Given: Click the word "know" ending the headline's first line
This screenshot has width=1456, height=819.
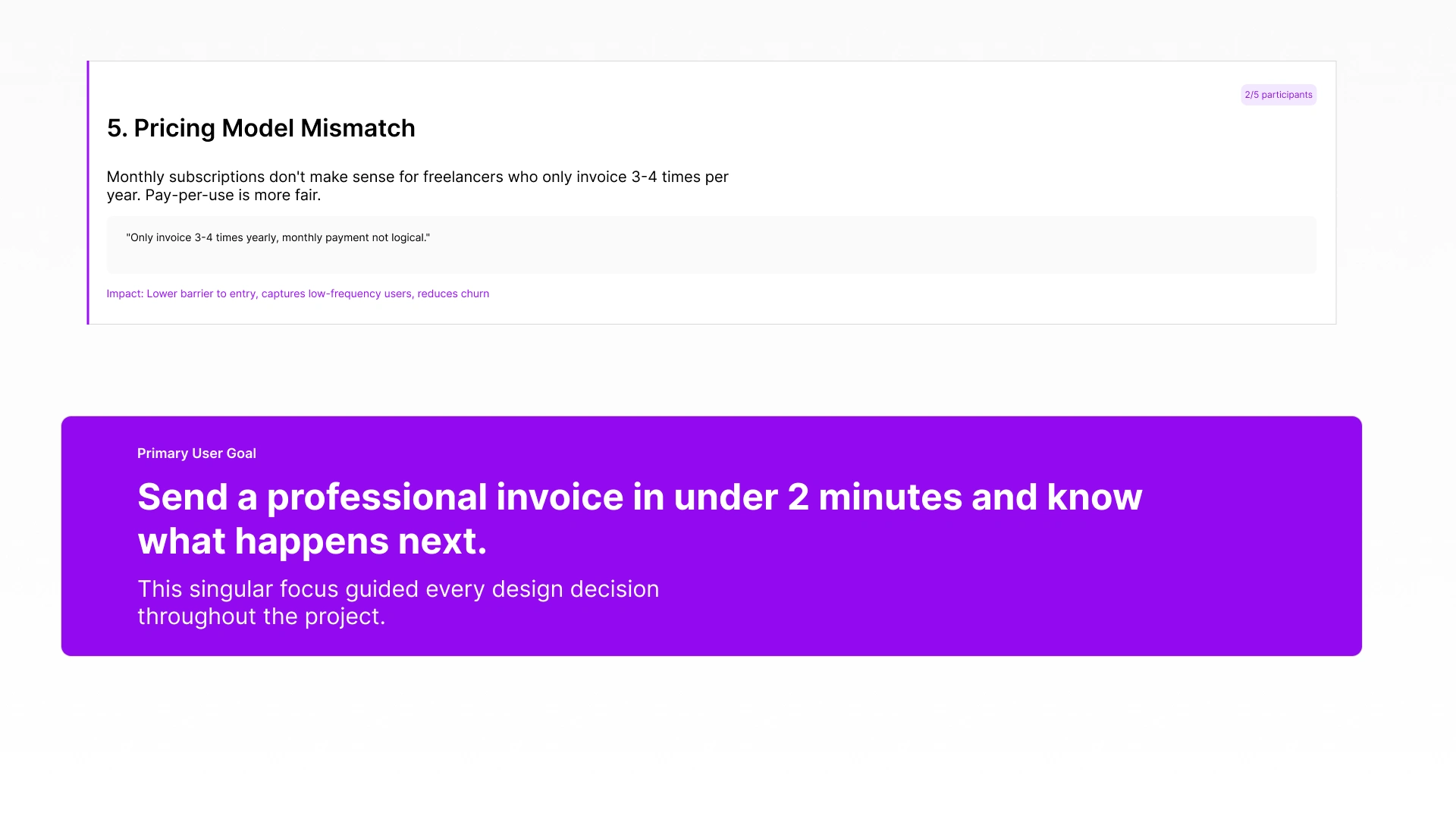Looking at the screenshot, I should click(1094, 497).
